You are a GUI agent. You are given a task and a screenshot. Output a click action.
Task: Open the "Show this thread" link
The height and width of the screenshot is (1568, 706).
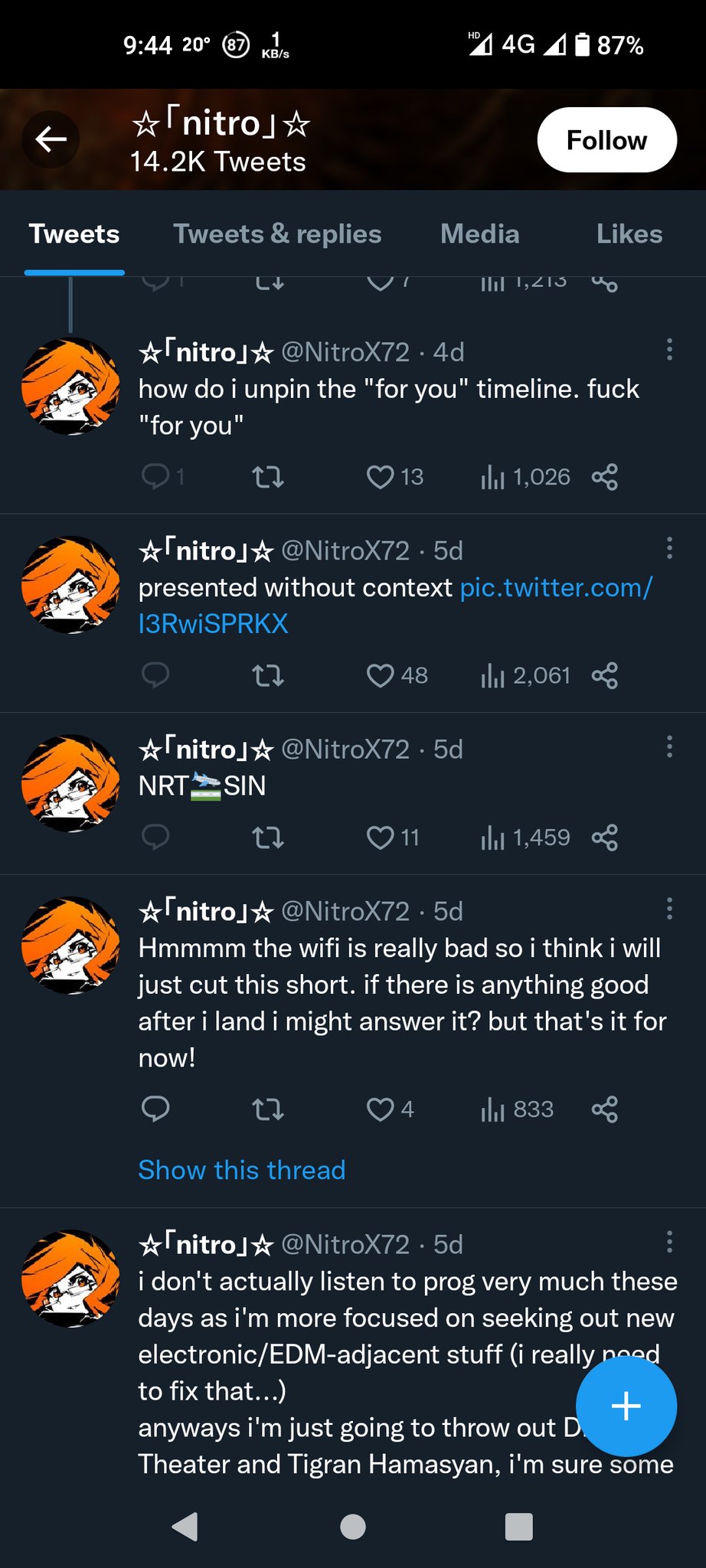(241, 1170)
